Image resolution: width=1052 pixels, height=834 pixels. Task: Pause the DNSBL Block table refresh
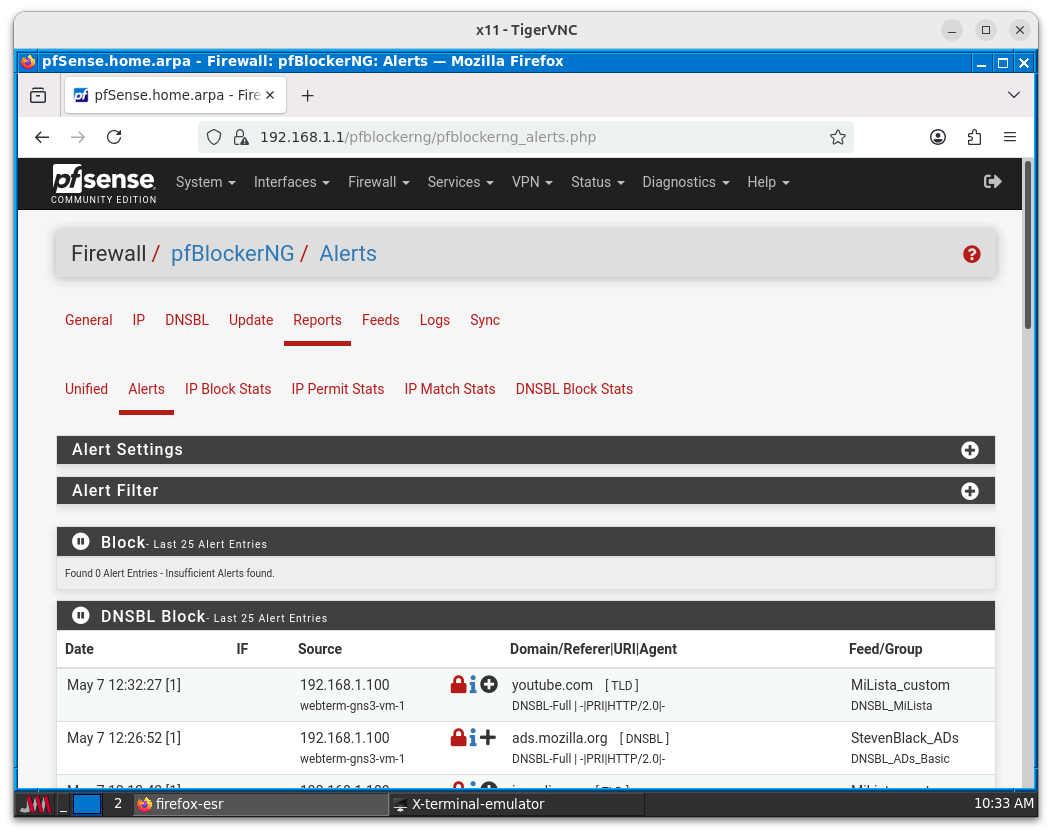[81, 615]
